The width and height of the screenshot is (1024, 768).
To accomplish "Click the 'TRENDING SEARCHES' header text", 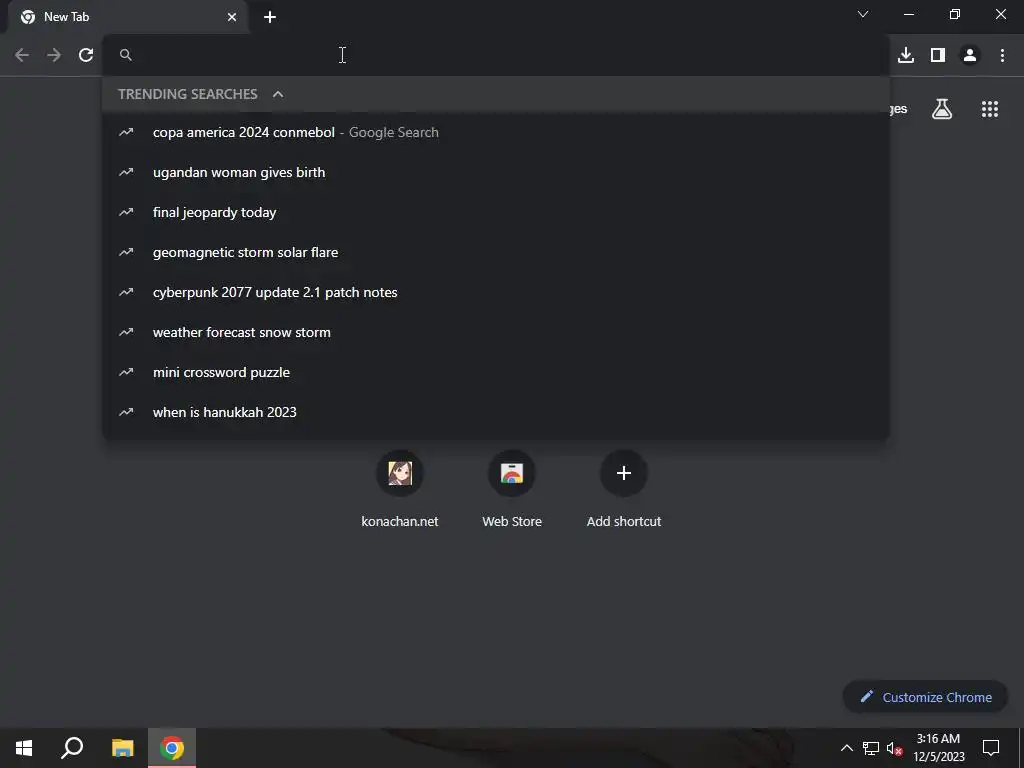I will pyautogui.click(x=188, y=94).
